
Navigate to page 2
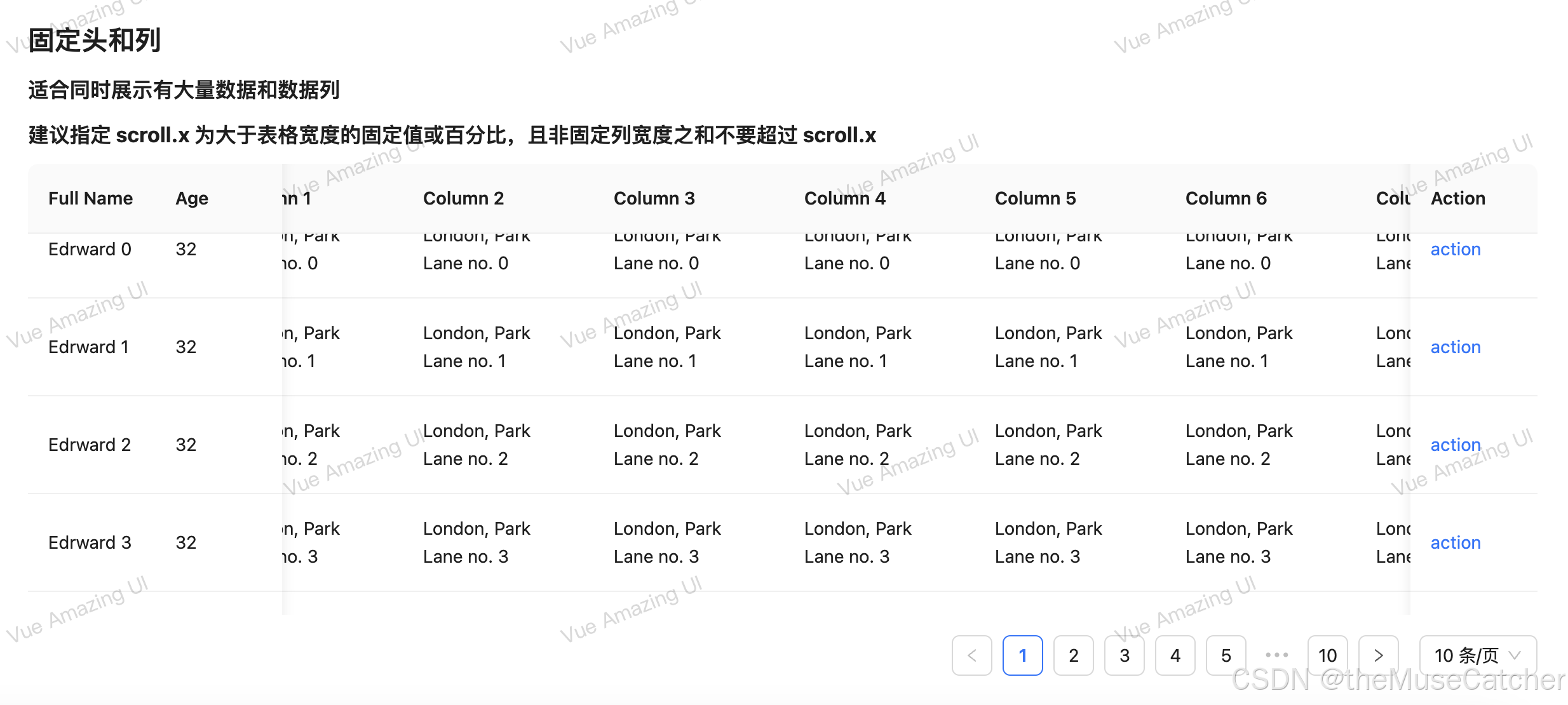coord(1074,655)
